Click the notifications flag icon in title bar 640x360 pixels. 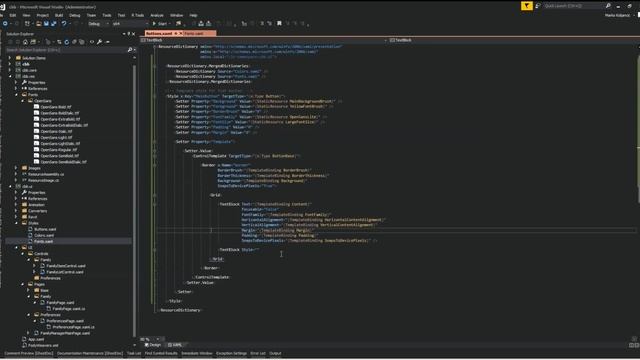click(x=527, y=6)
